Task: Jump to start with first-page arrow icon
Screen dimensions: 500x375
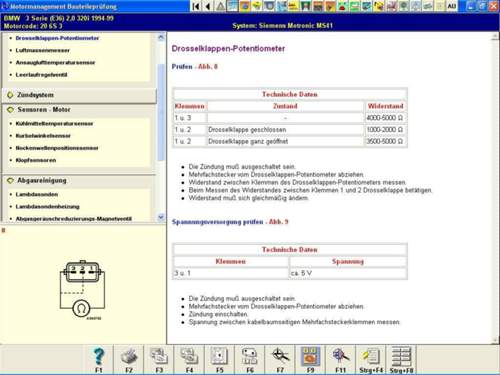Action: click(x=196, y=6)
